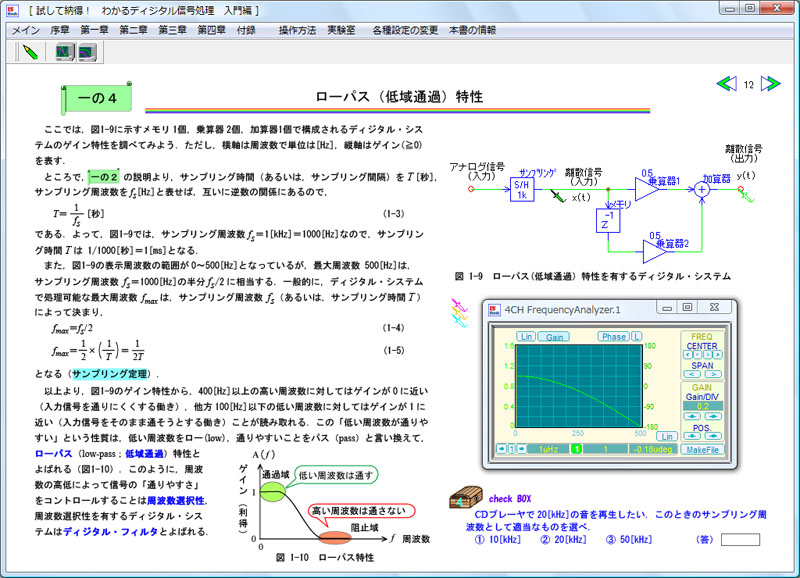Click the 一の４ section scroll banner
The height and width of the screenshot is (578, 800).
coord(97,98)
